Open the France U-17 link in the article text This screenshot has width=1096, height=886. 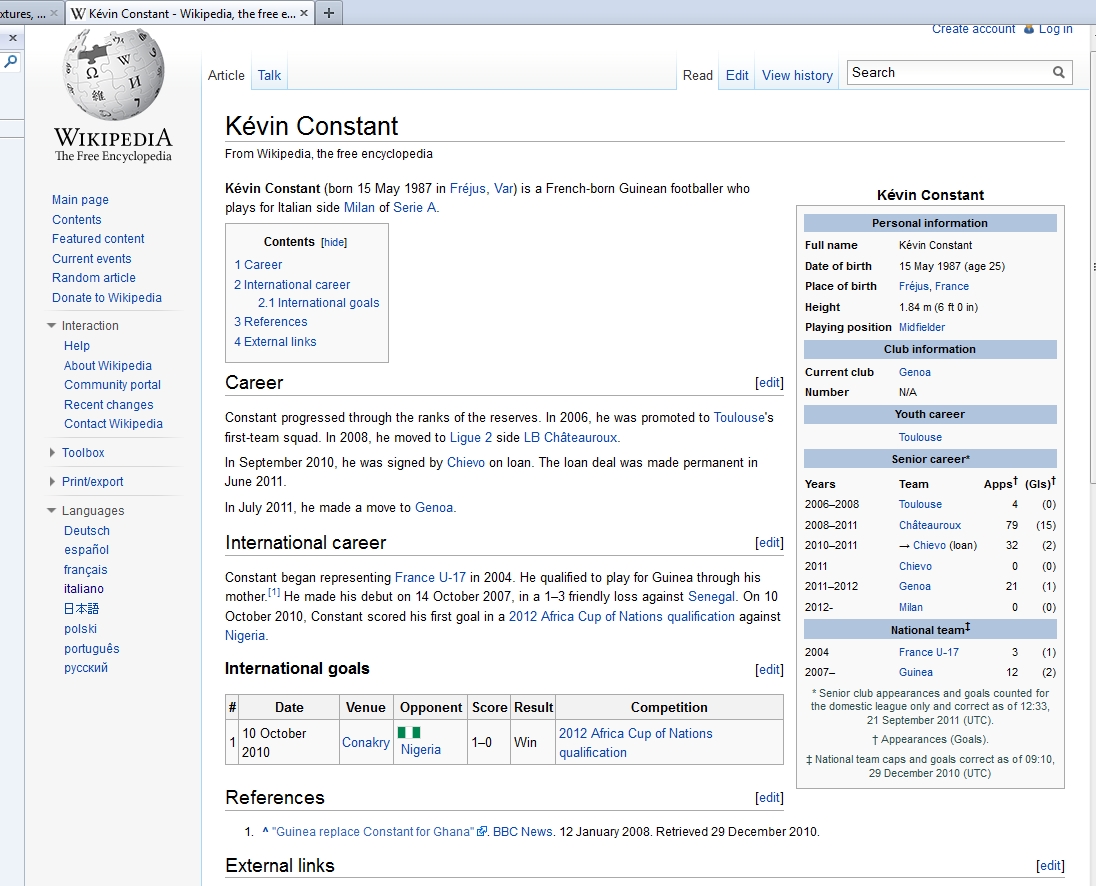tap(430, 578)
